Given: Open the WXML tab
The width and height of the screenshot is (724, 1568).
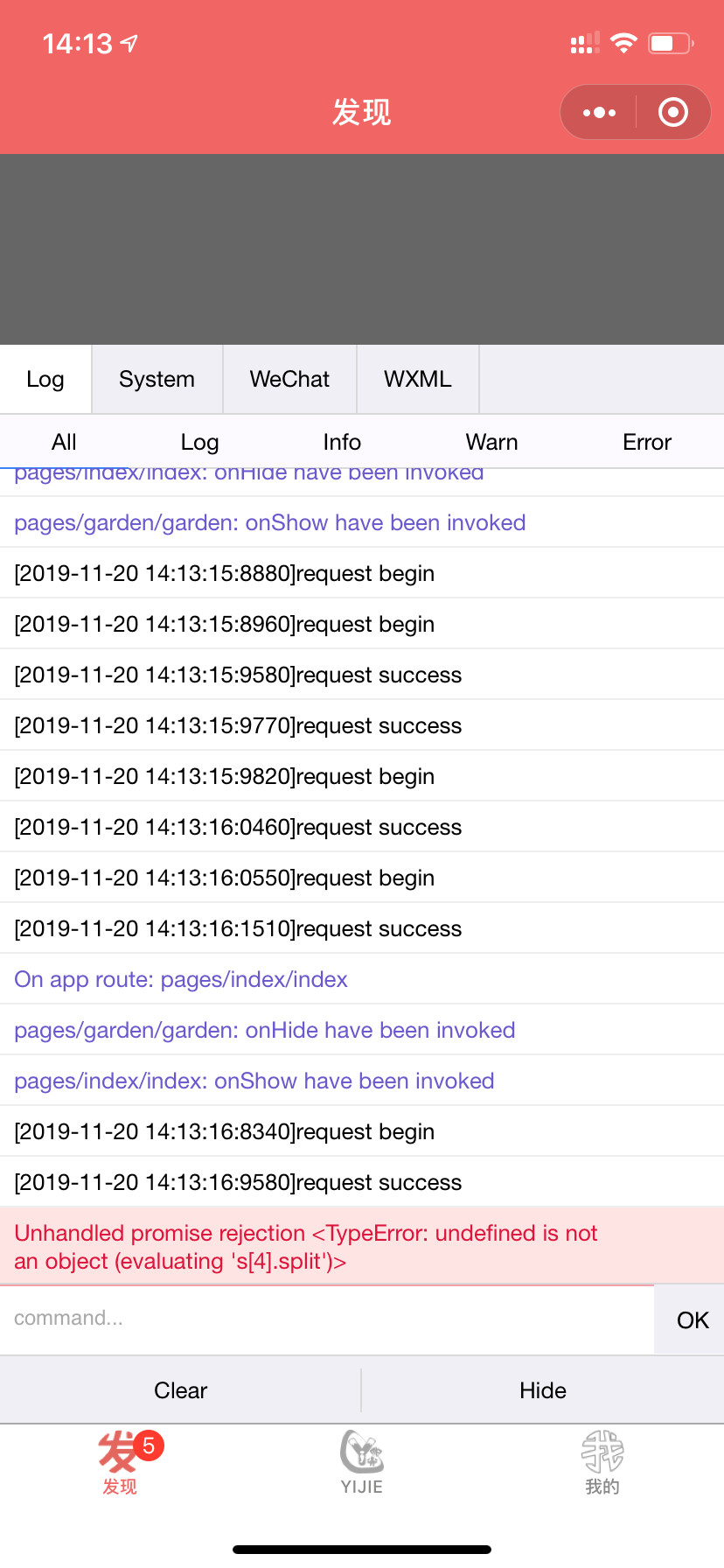Looking at the screenshot, I should (418, 379).
